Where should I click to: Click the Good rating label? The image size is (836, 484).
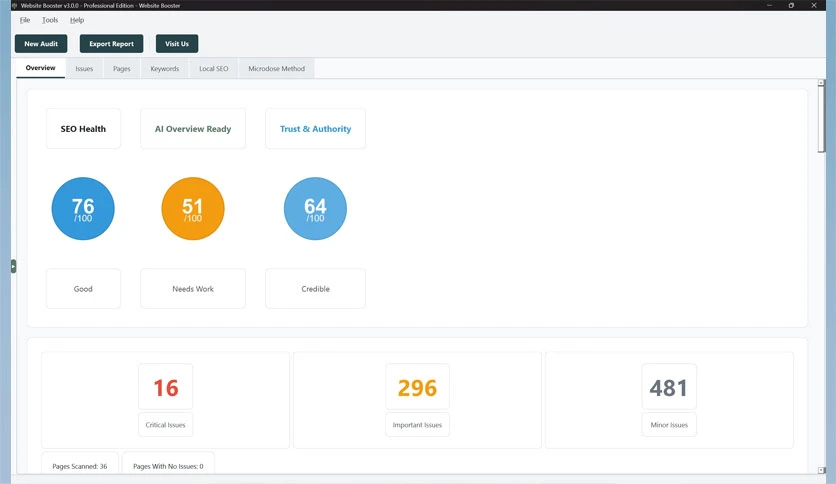[83, 288]
